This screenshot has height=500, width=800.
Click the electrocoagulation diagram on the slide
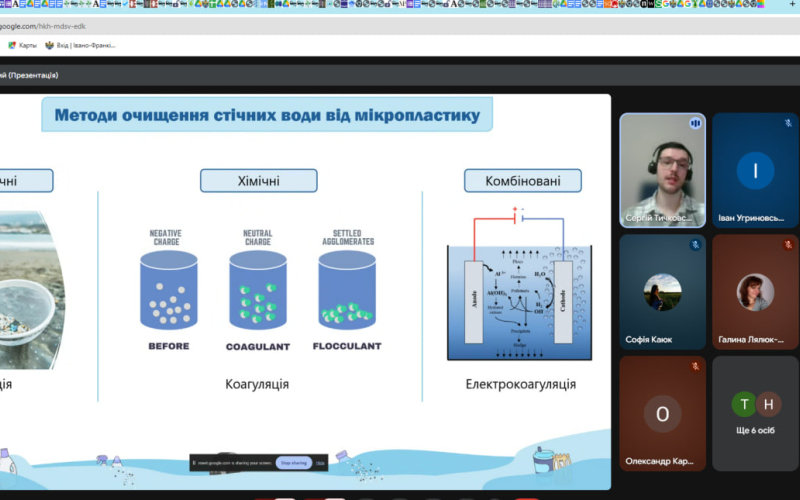[x=519, y=288]
